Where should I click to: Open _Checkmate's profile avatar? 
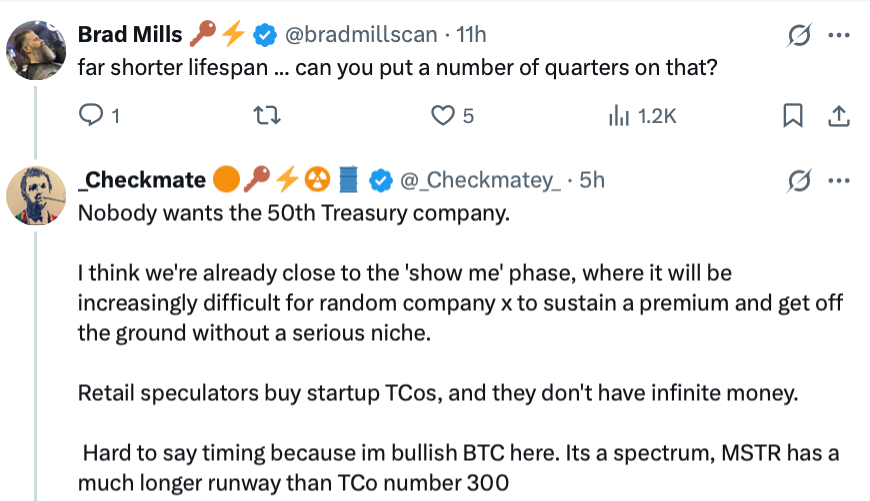point(38,193)
